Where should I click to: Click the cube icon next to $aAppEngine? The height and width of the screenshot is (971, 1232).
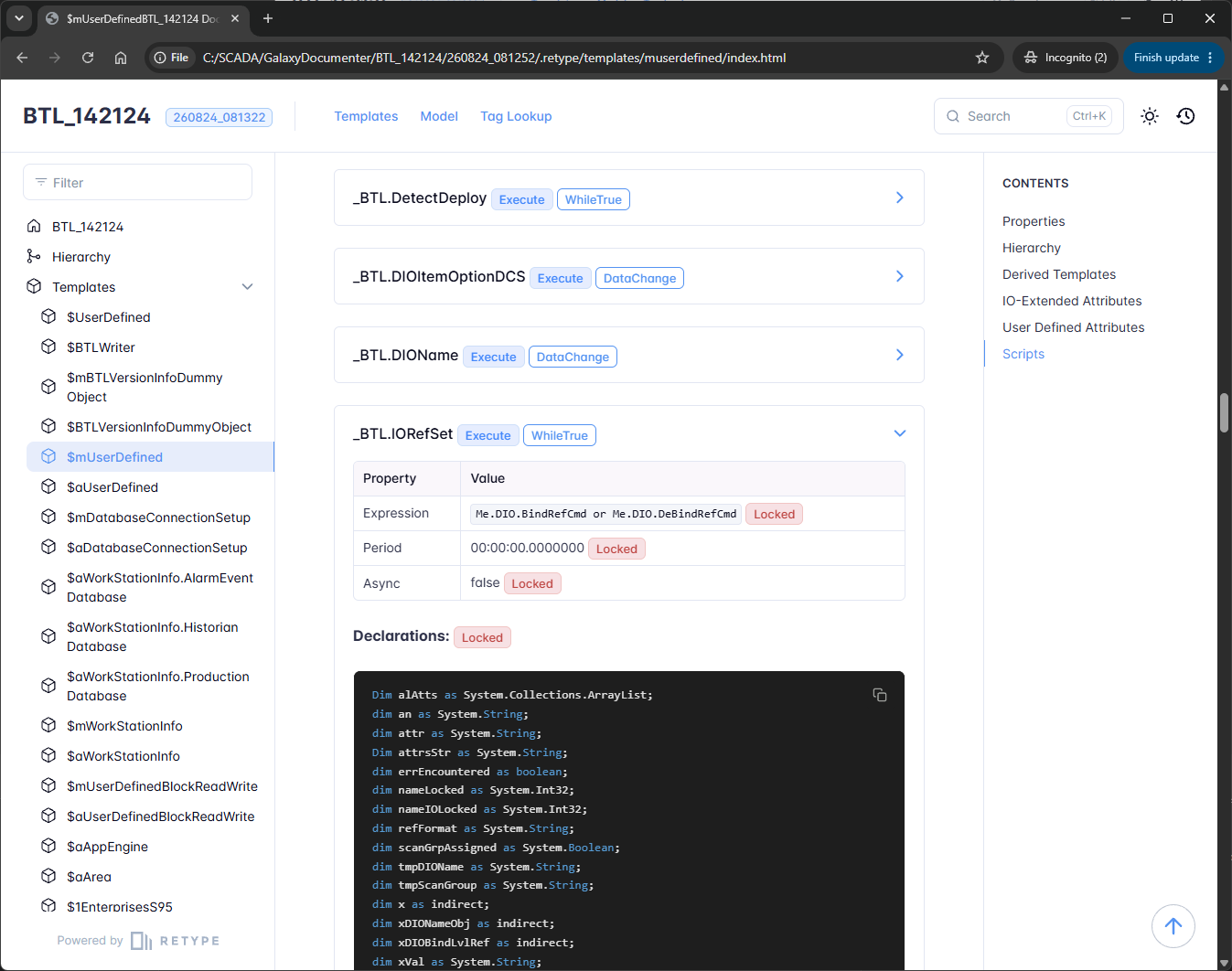coord(48,846)
